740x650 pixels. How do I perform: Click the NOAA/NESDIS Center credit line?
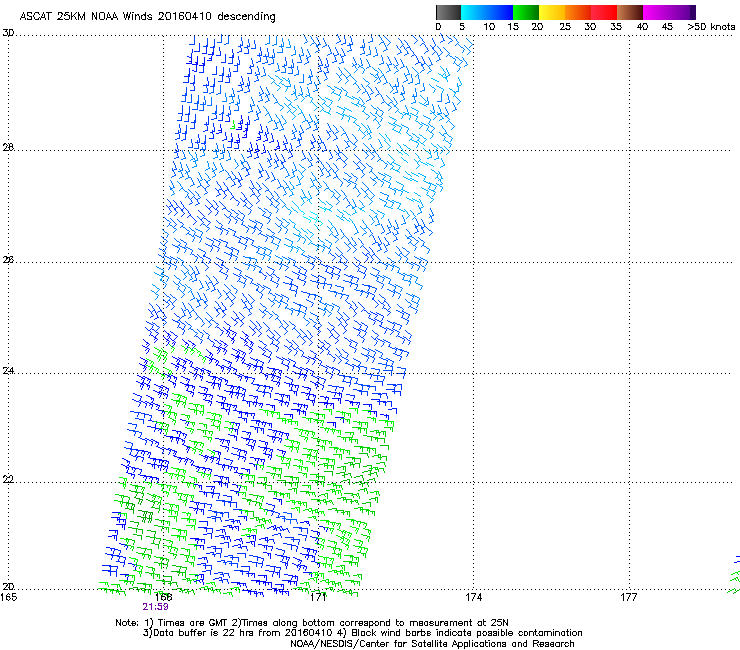pyautogui.click(x=432, y=644)
